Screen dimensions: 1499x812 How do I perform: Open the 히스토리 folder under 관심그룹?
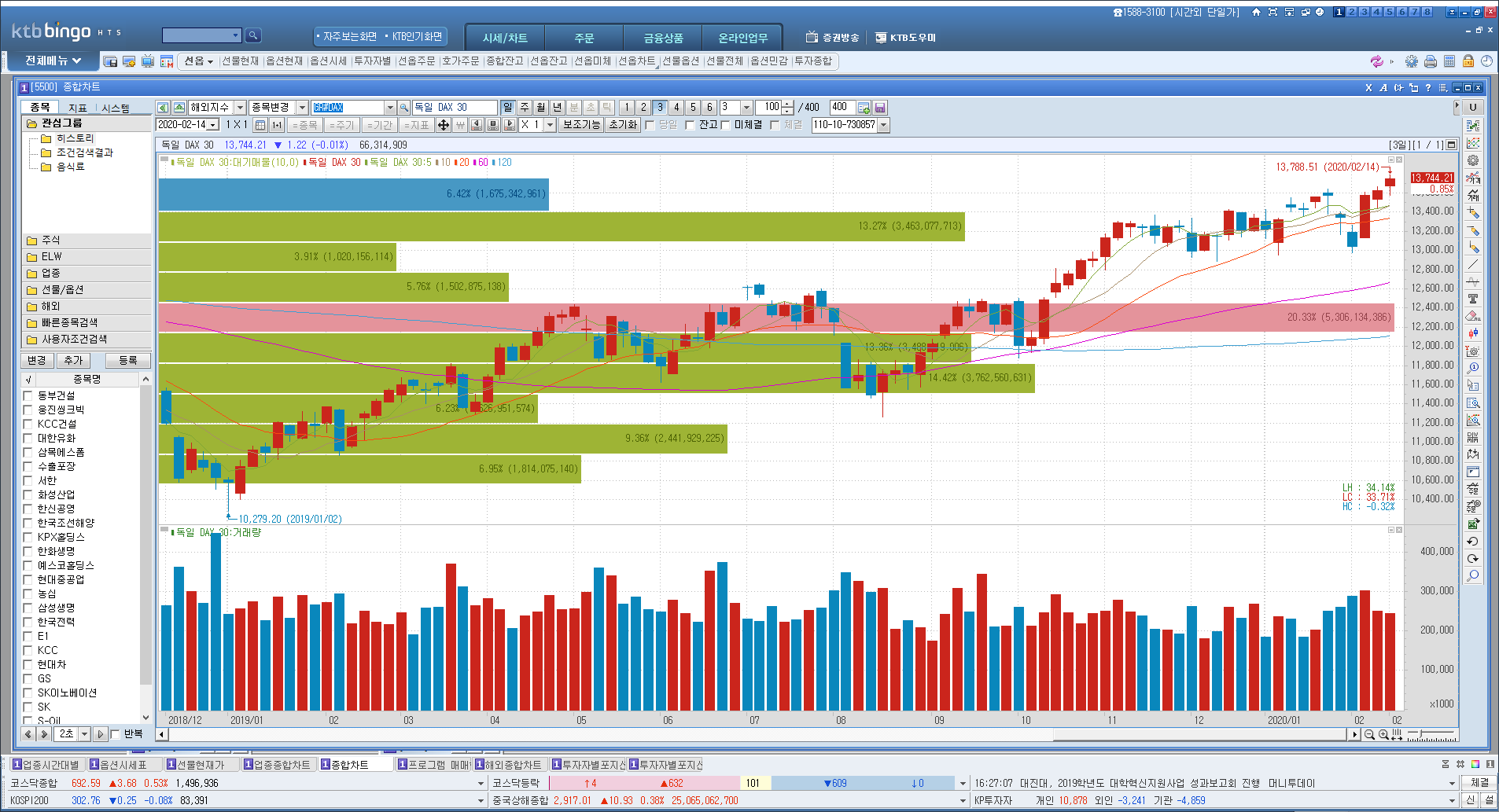(75, 138)
